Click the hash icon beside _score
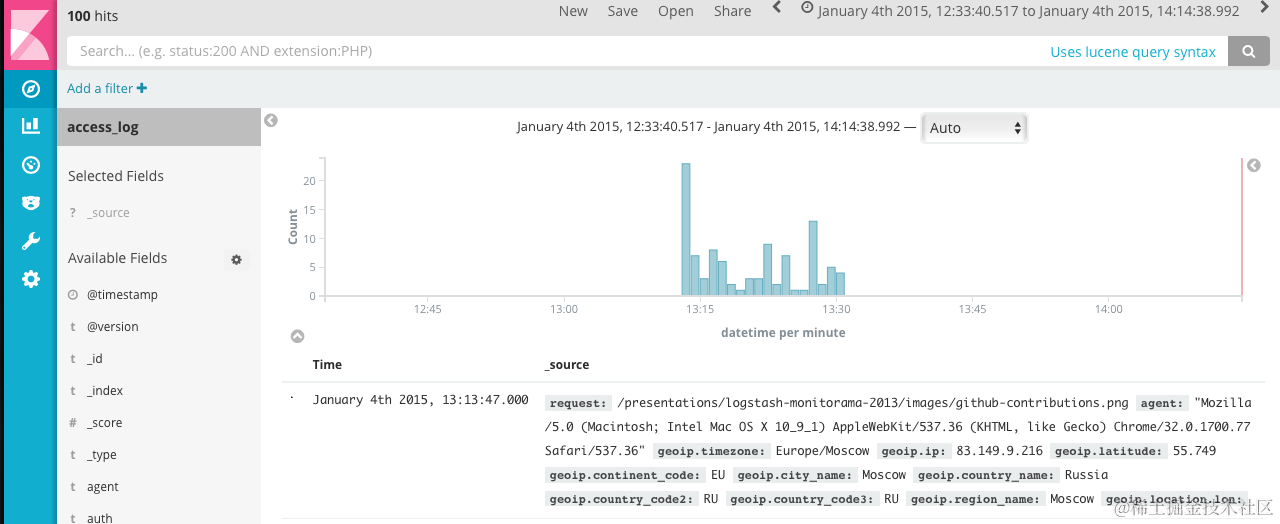This screenshot has height=524, width=1280. [73, 423]
